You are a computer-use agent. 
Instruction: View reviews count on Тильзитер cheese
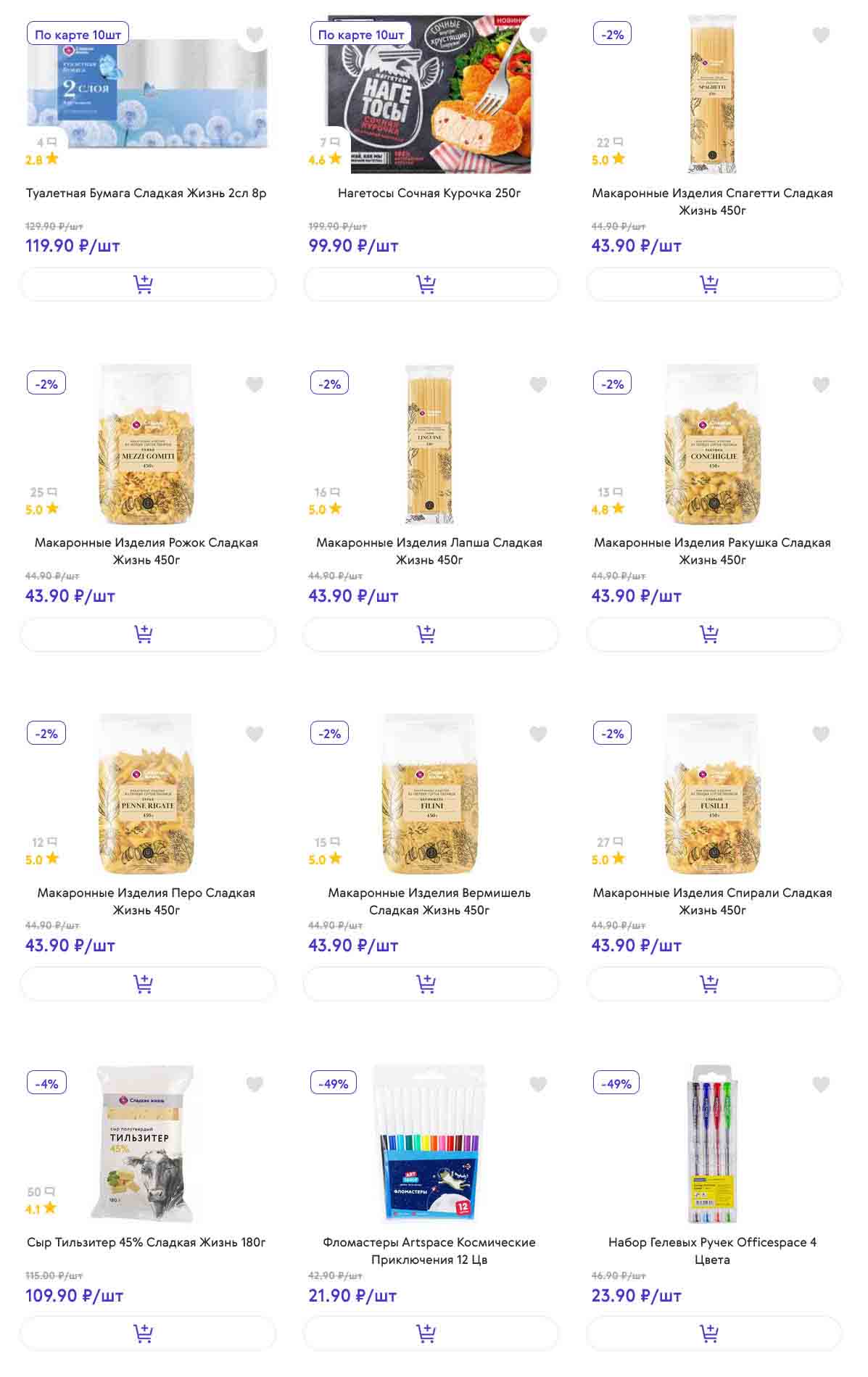point(41,1192)
